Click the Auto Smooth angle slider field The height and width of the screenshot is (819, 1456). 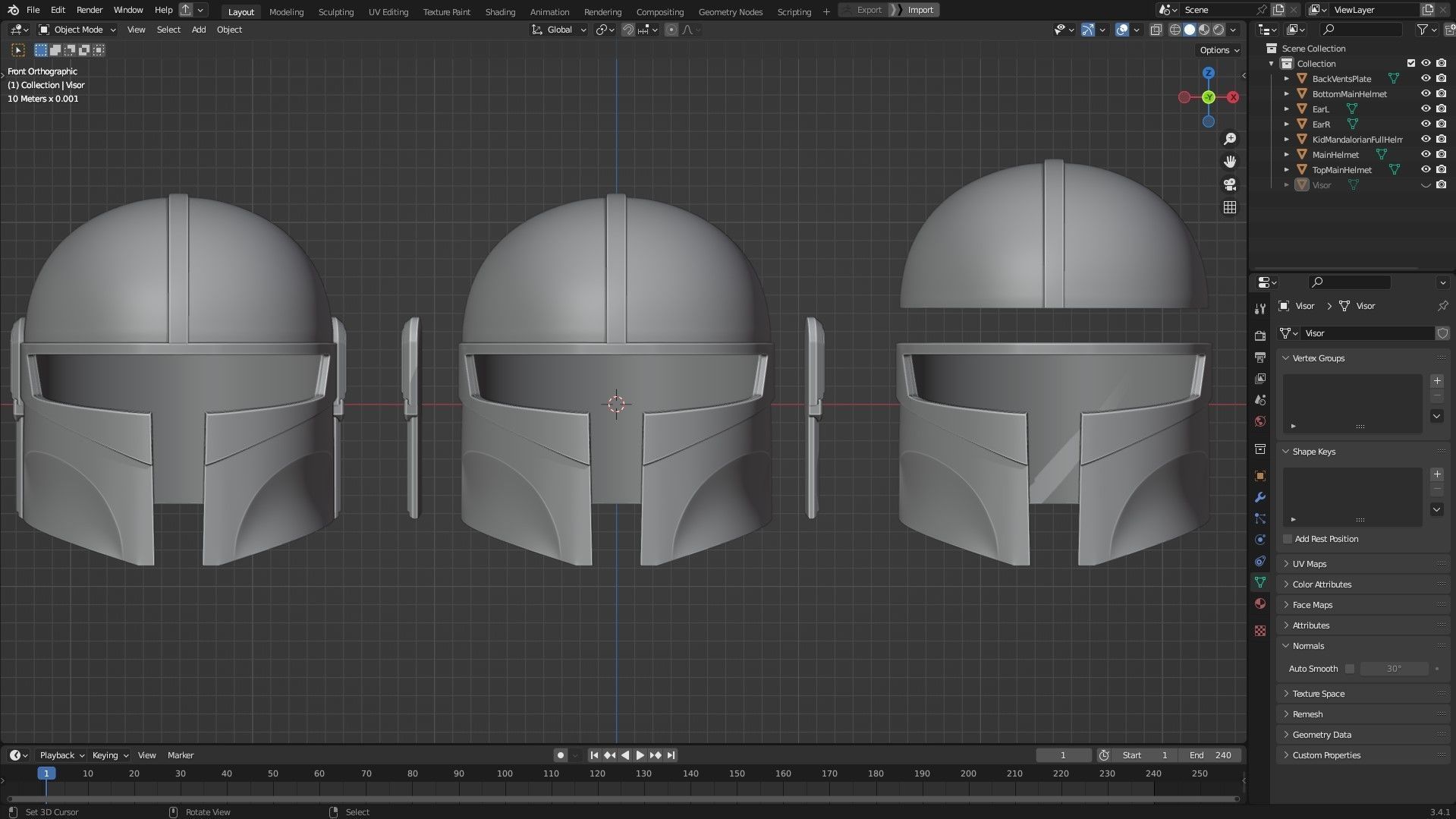point(1394,669)
